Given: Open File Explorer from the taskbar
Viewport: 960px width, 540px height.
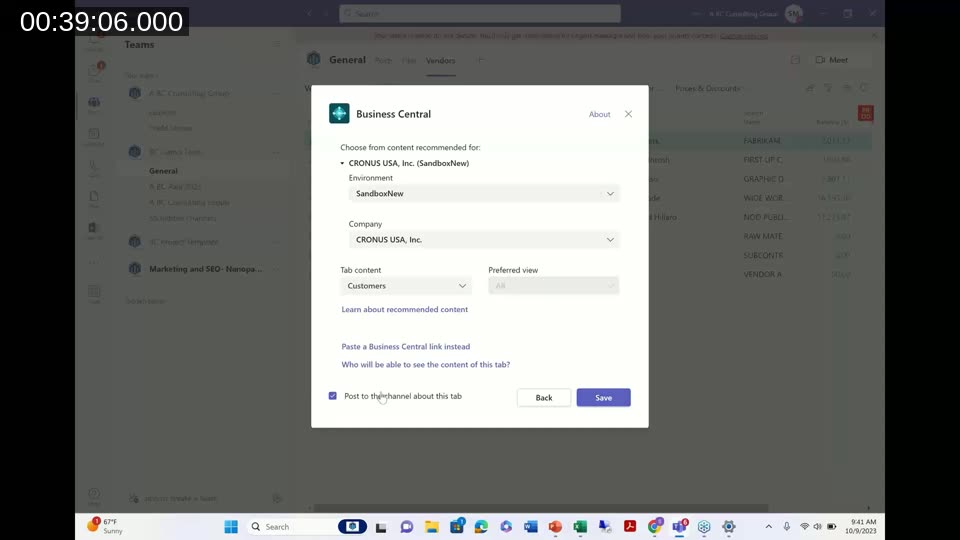Looking at the screenshot, I should pos(432,527).
